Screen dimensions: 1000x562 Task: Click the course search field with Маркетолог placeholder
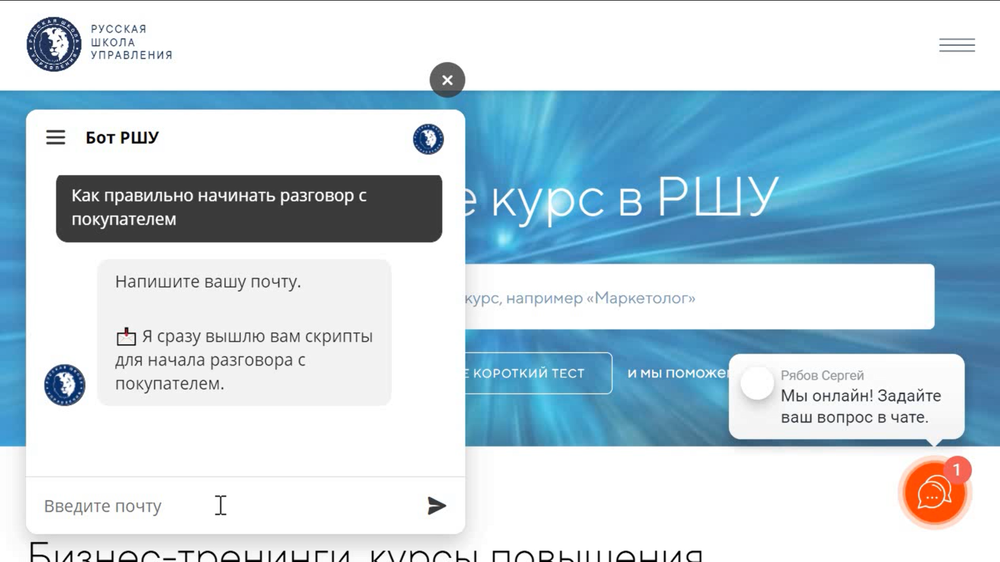point(700,297)
